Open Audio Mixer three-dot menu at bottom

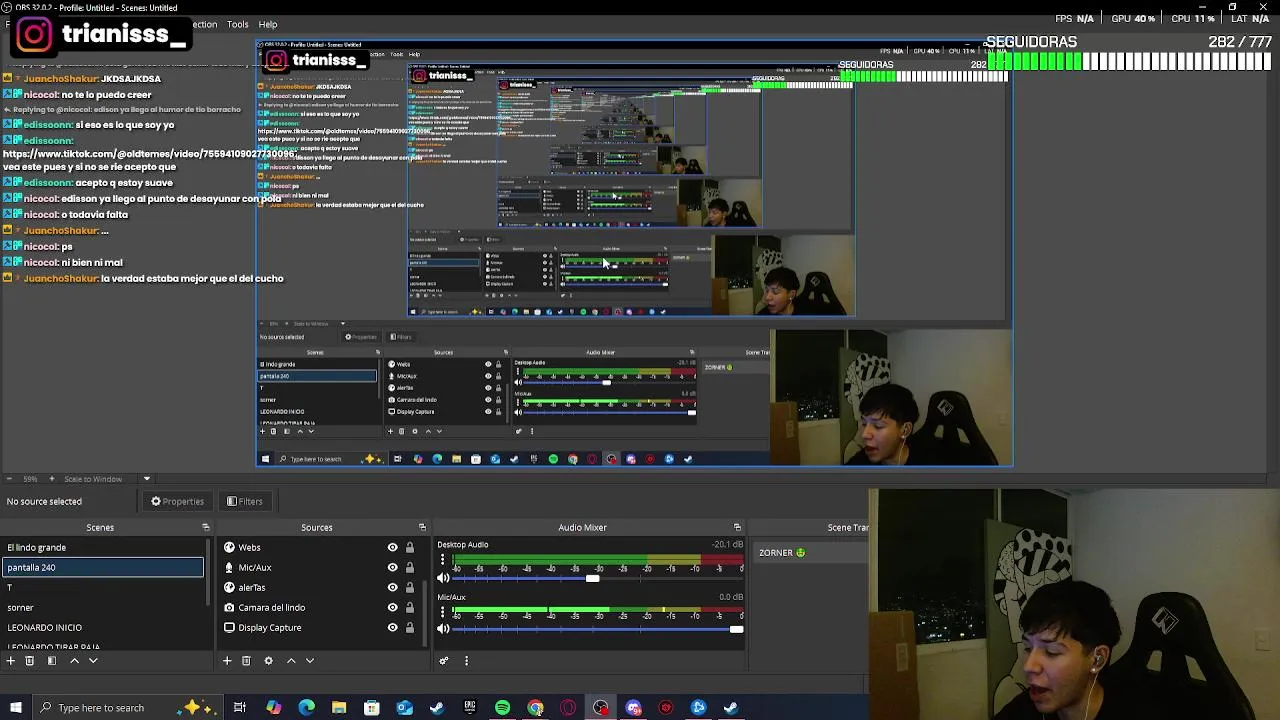coord(466,660)
